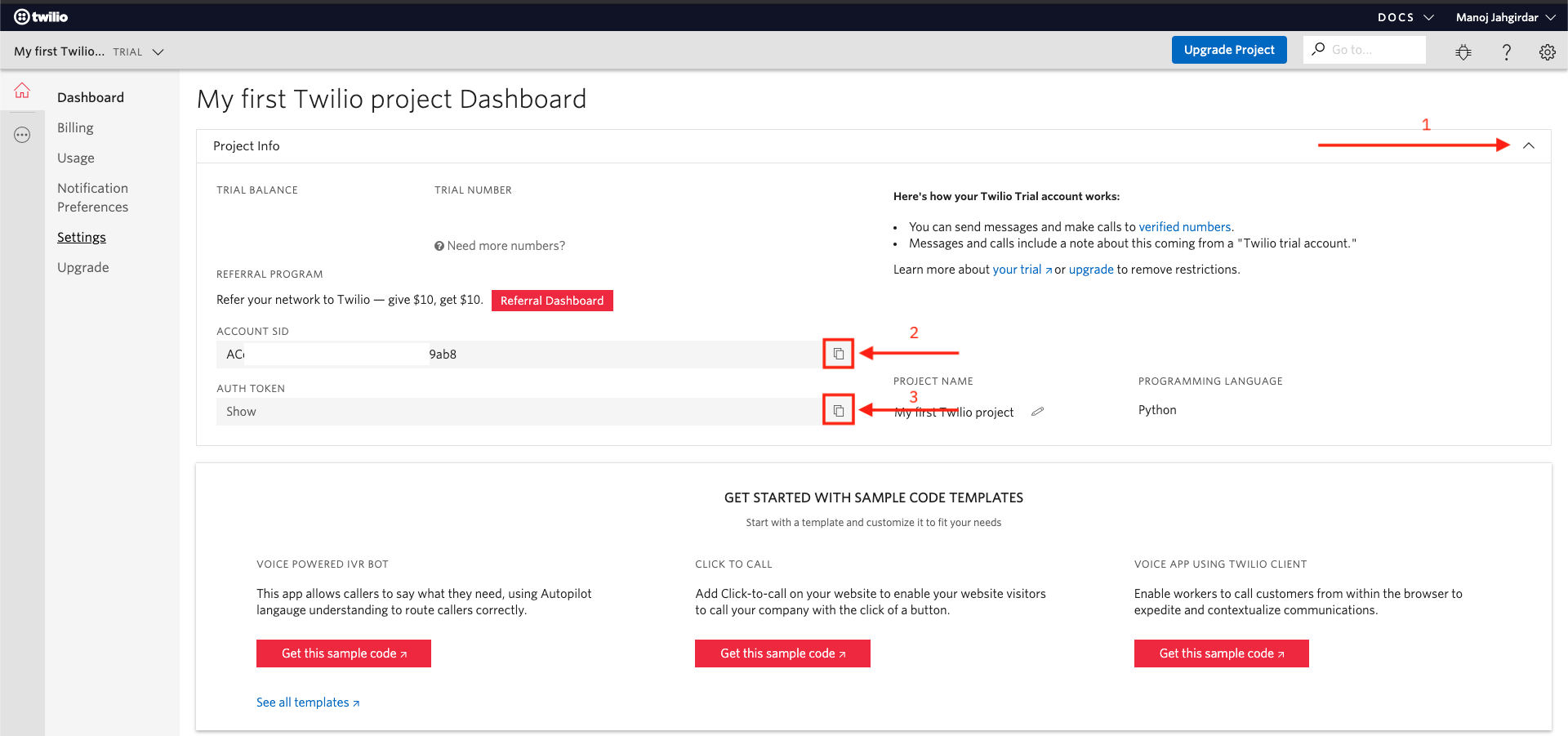Viewport: 1568px width, 736px height.
Task: Click the REFERRAL PROGRAM label
Action: tap(269, 274)
